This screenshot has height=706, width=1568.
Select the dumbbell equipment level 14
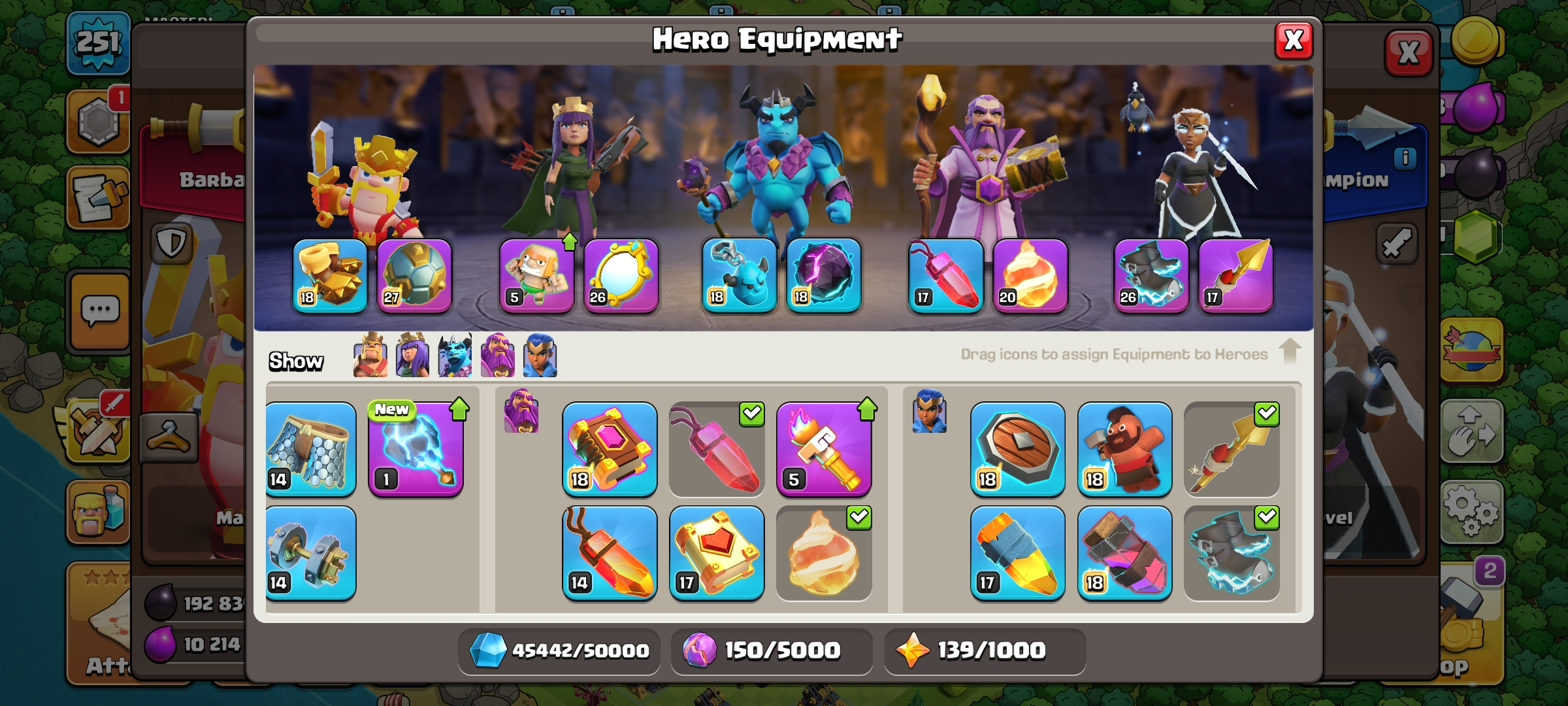pyautogui.click(x=311, y=553)
